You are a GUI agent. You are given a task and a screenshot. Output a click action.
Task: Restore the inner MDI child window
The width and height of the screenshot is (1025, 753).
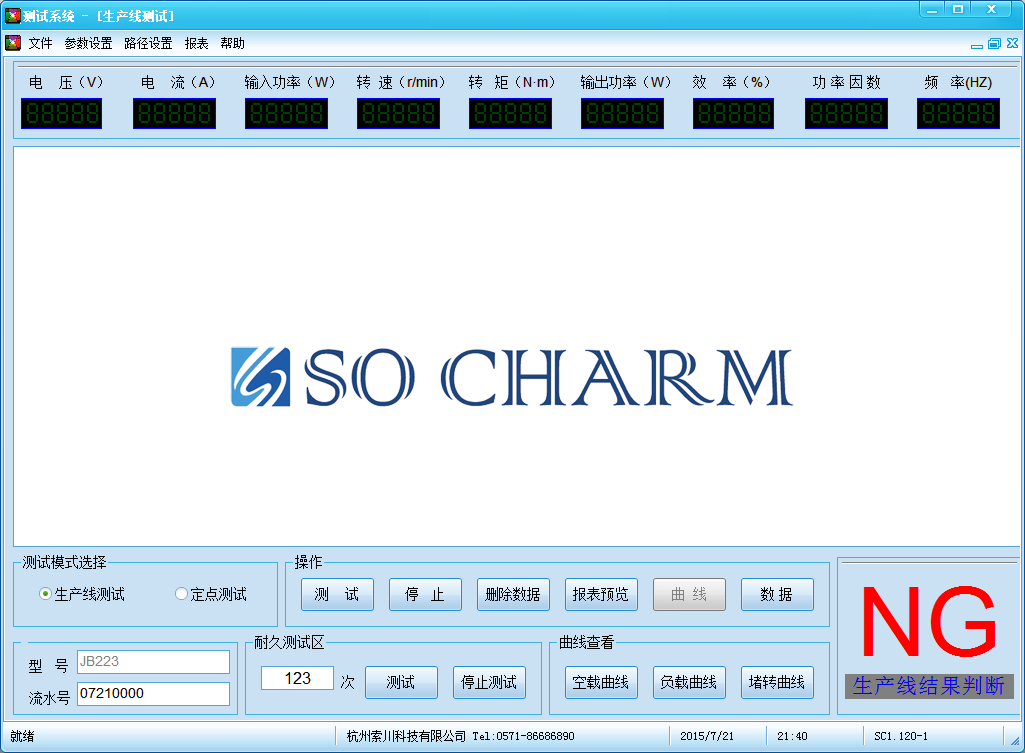tap(994, 44)
